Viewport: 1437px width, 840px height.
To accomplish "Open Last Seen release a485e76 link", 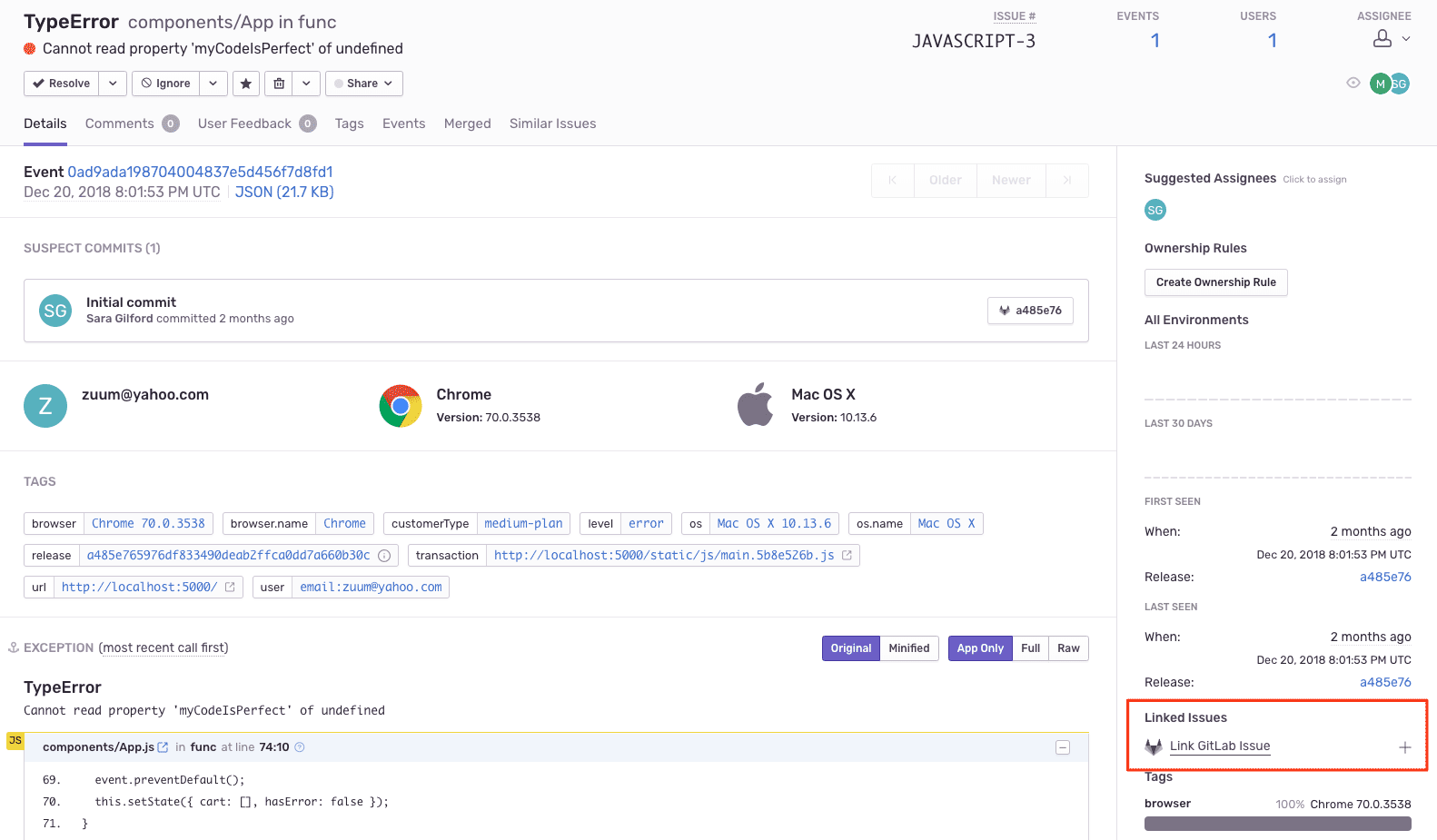I will click(x=1385, y=683).
